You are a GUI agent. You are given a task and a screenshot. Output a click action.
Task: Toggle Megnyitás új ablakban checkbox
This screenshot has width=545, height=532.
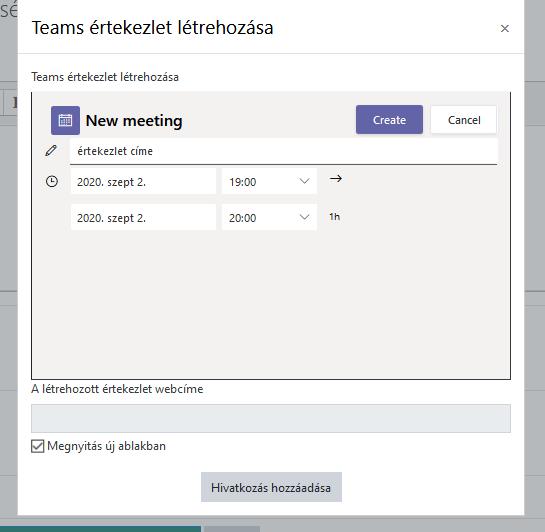38,446
